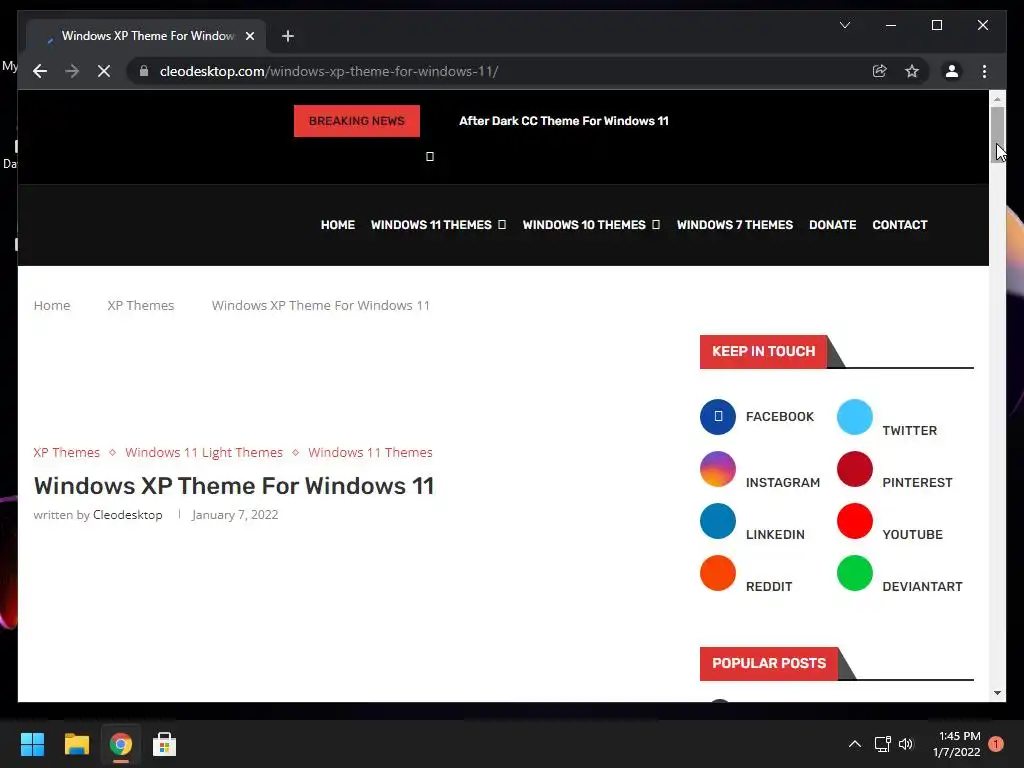
Task: Click the vertical scrollbar thumb
Action: (997, 133)
